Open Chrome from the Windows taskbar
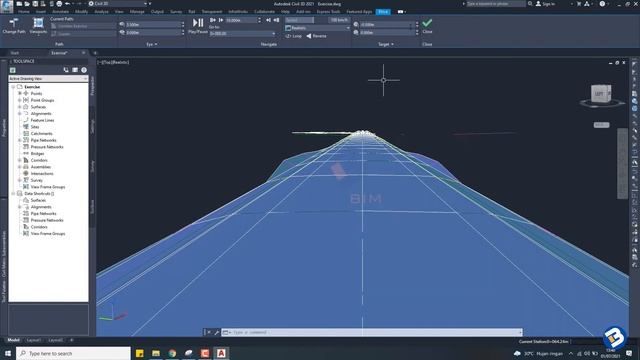This screenshot has height=360, width=640. [172, 353]
